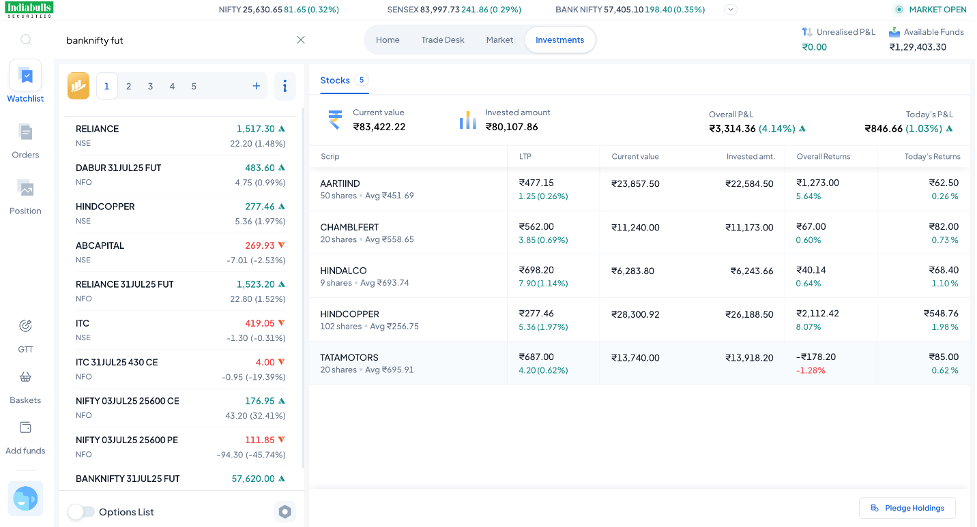Sort holdings by Scrip column header
Image resolution: width=977 pixels, height=527 pixels.
pyautogui.click(x=330, y=156)
